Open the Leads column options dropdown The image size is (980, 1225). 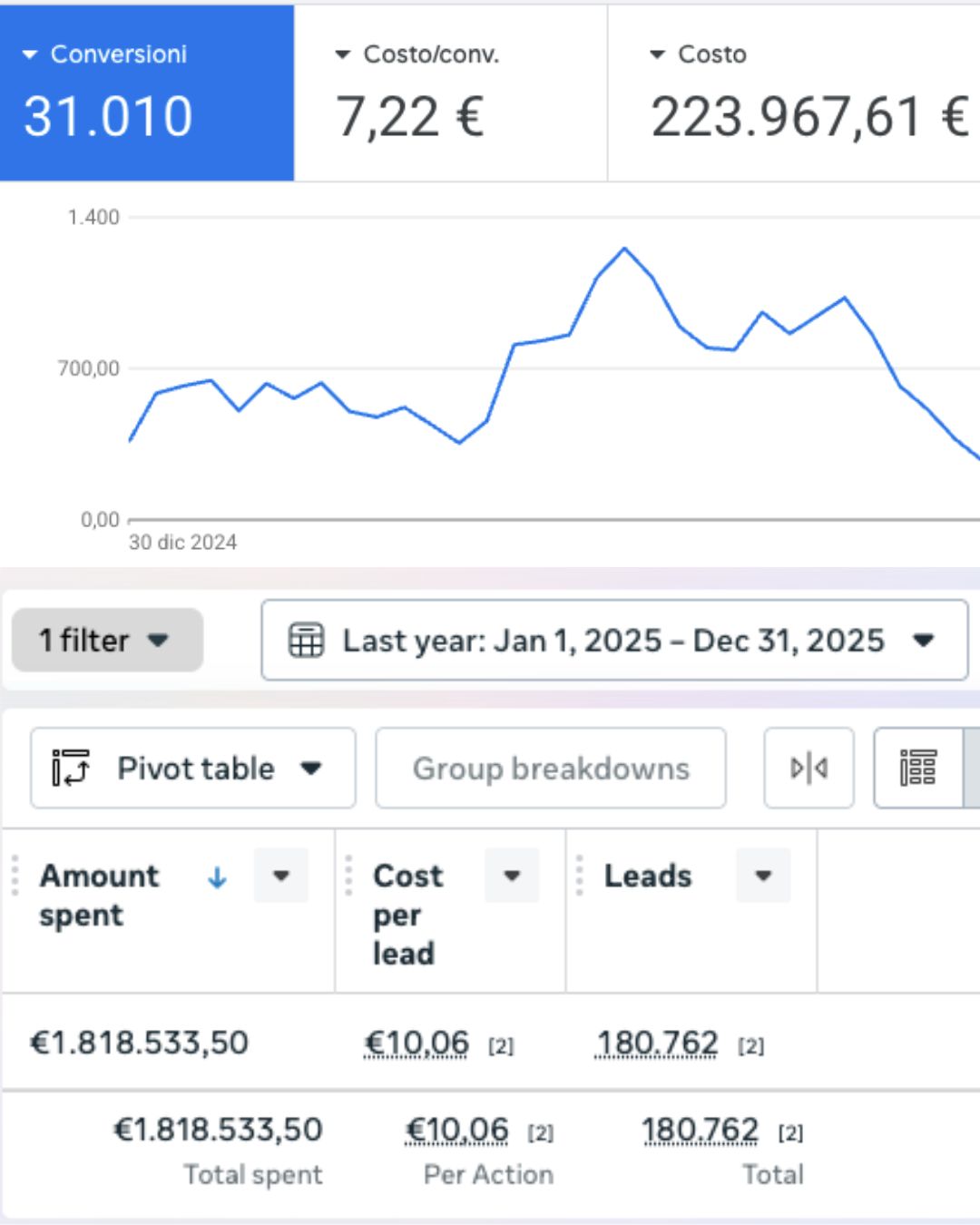coord(763,876)
